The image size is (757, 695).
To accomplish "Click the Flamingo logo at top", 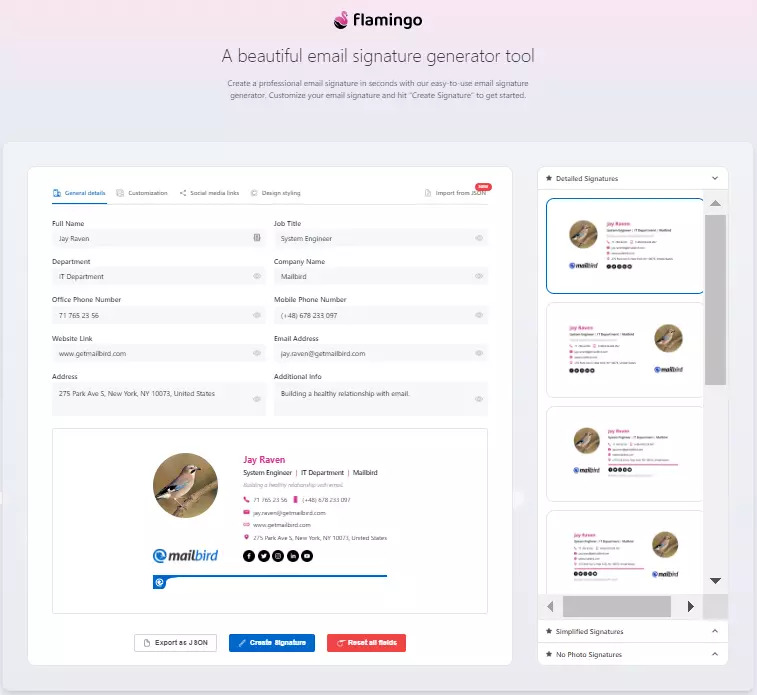I will click(x=378, y=20).
